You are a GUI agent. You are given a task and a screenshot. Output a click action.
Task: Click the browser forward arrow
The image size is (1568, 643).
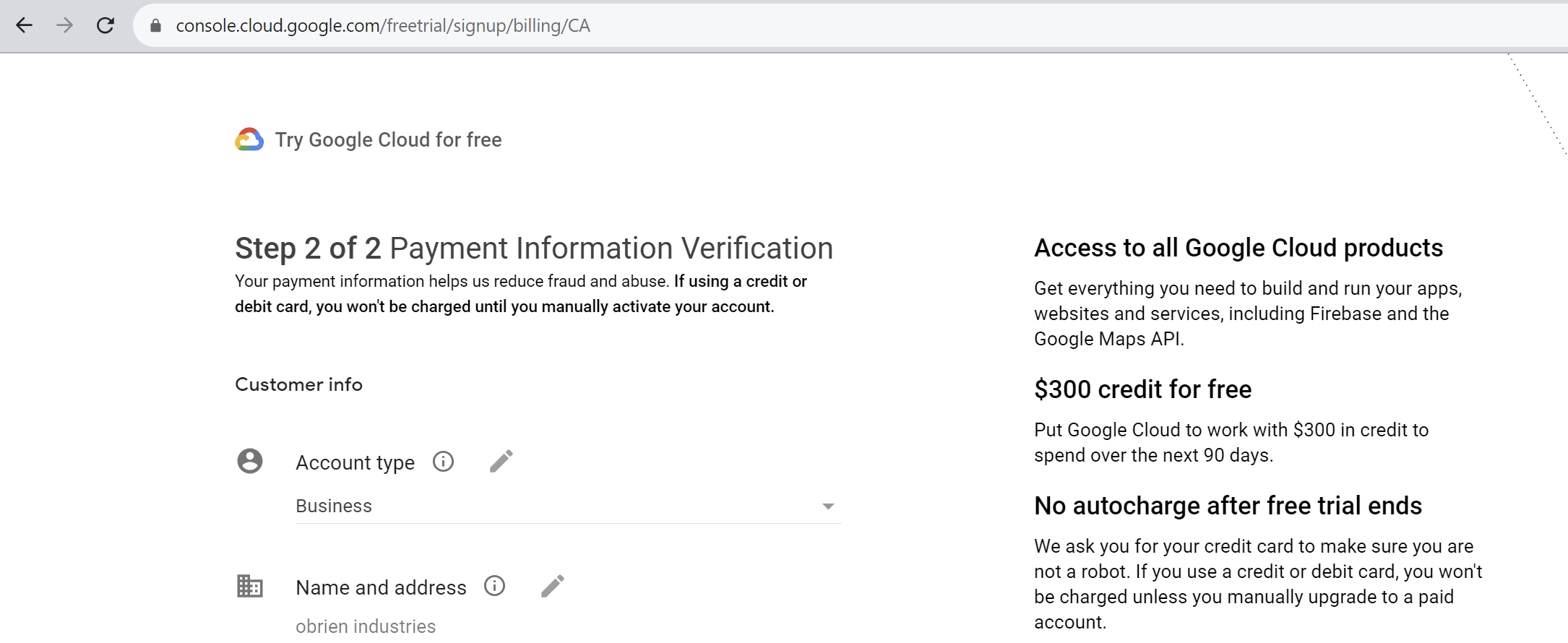64,25
